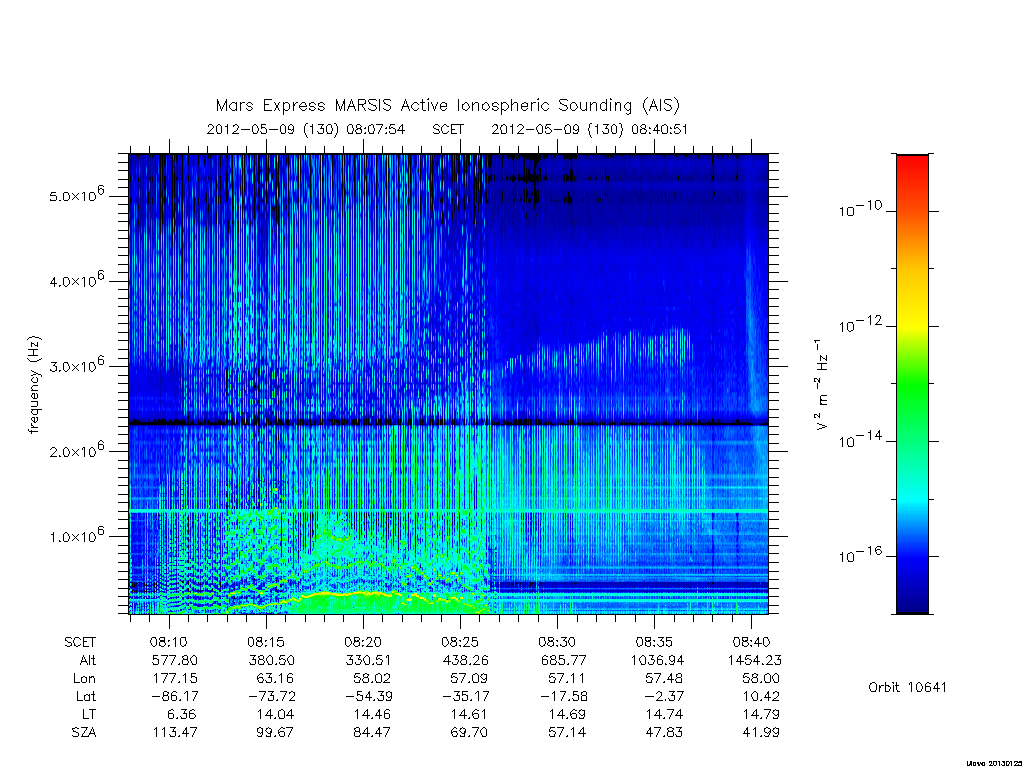1024x768 pixels.
Task: Click the latitude value -86.17
Action: point(174,696)
